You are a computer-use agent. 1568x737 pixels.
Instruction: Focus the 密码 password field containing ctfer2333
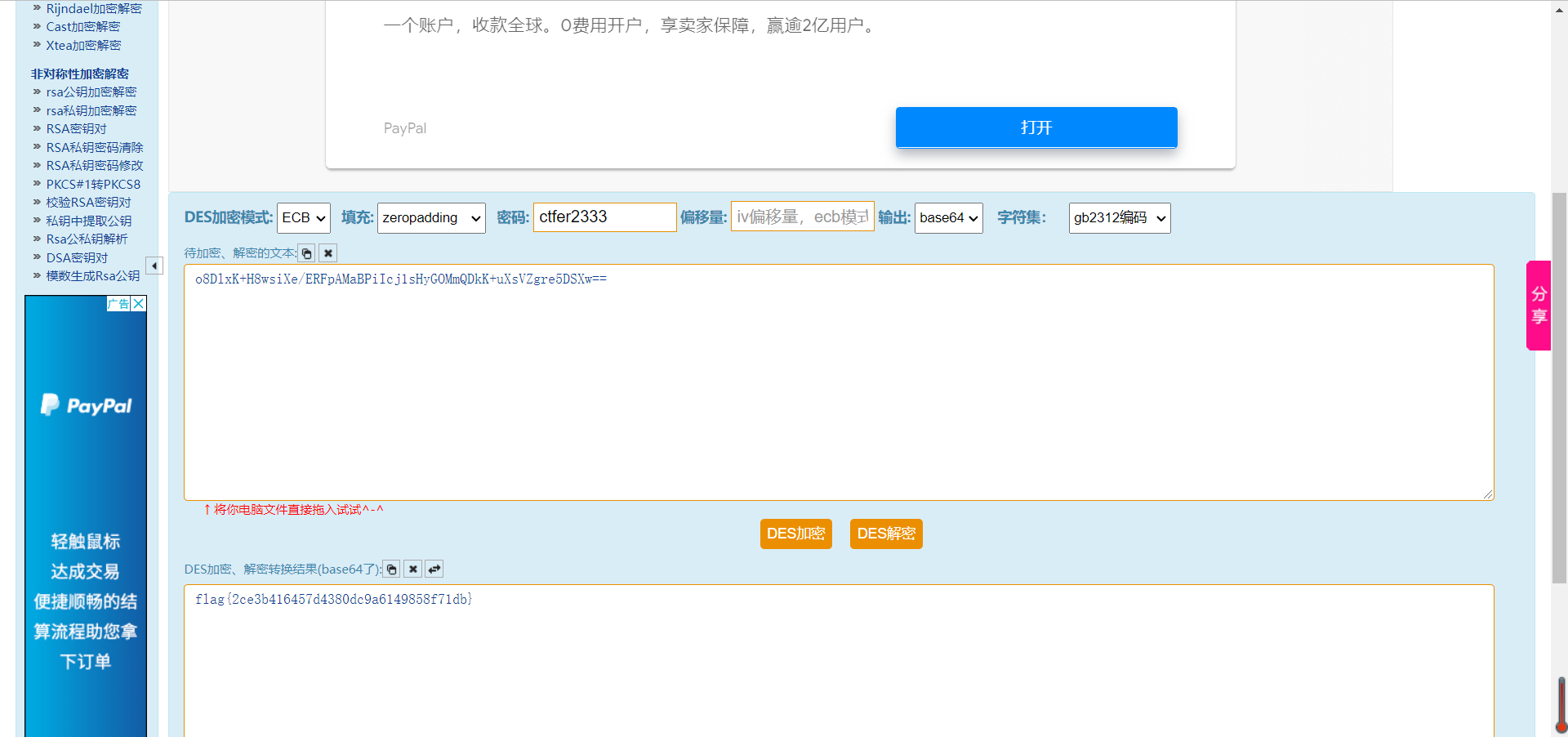pyautogui.click(x=605, y=217)
